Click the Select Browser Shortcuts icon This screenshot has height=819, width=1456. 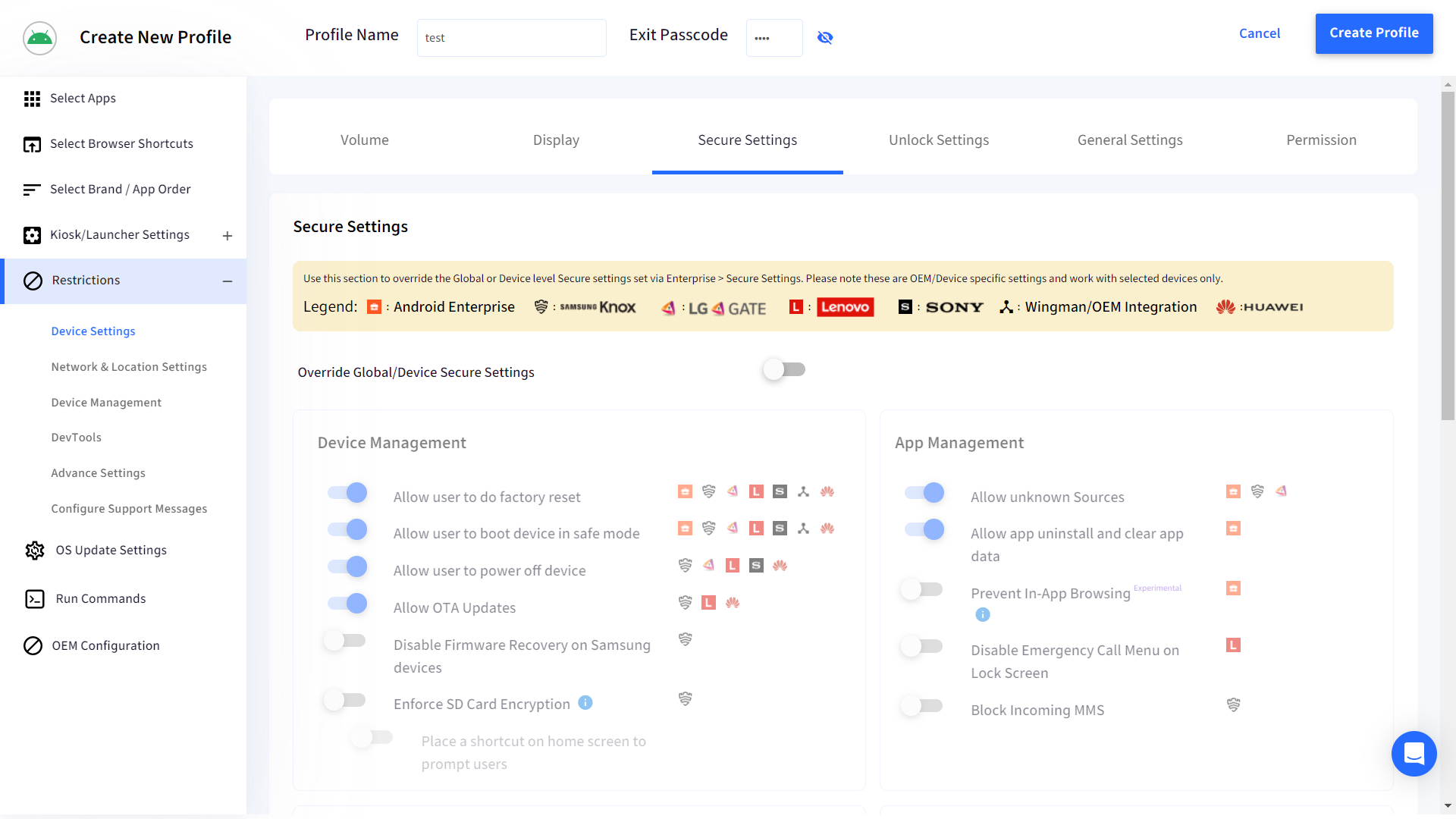(x=32, y=144)
